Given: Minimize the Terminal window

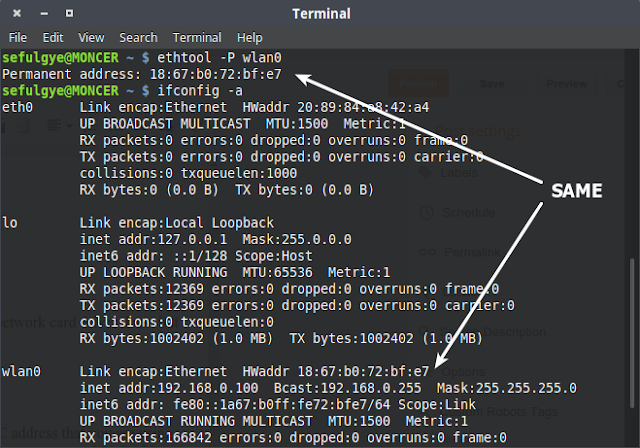Looking at the screenshot, I should pos(44,13).
